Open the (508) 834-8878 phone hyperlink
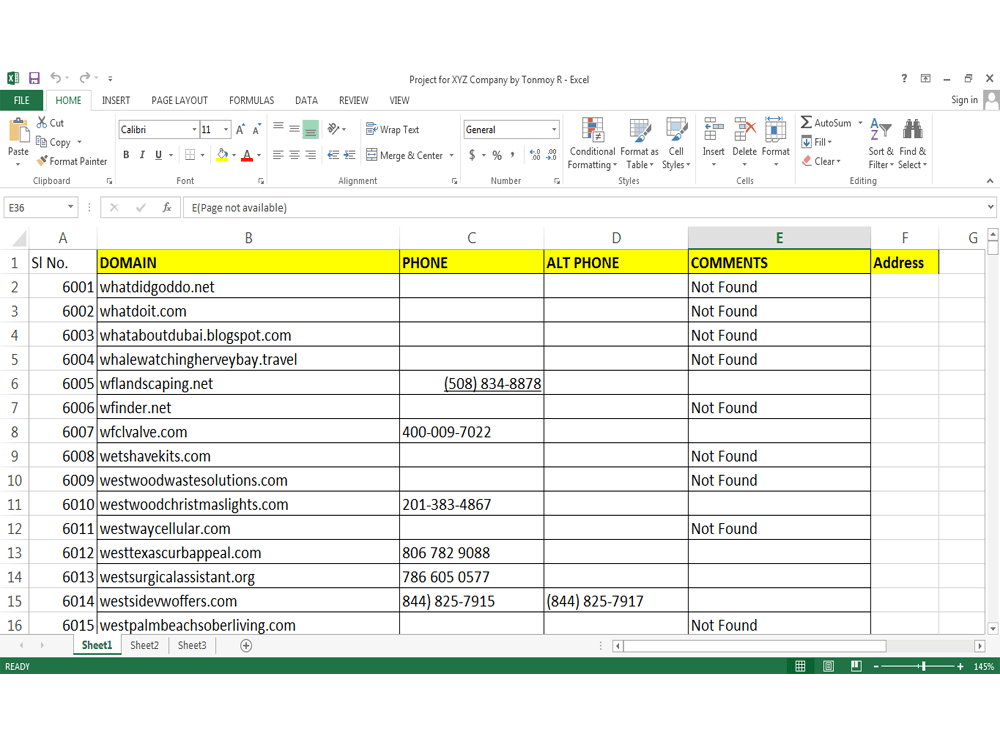This screenshot has height=750, width=1000. (492, 384)
